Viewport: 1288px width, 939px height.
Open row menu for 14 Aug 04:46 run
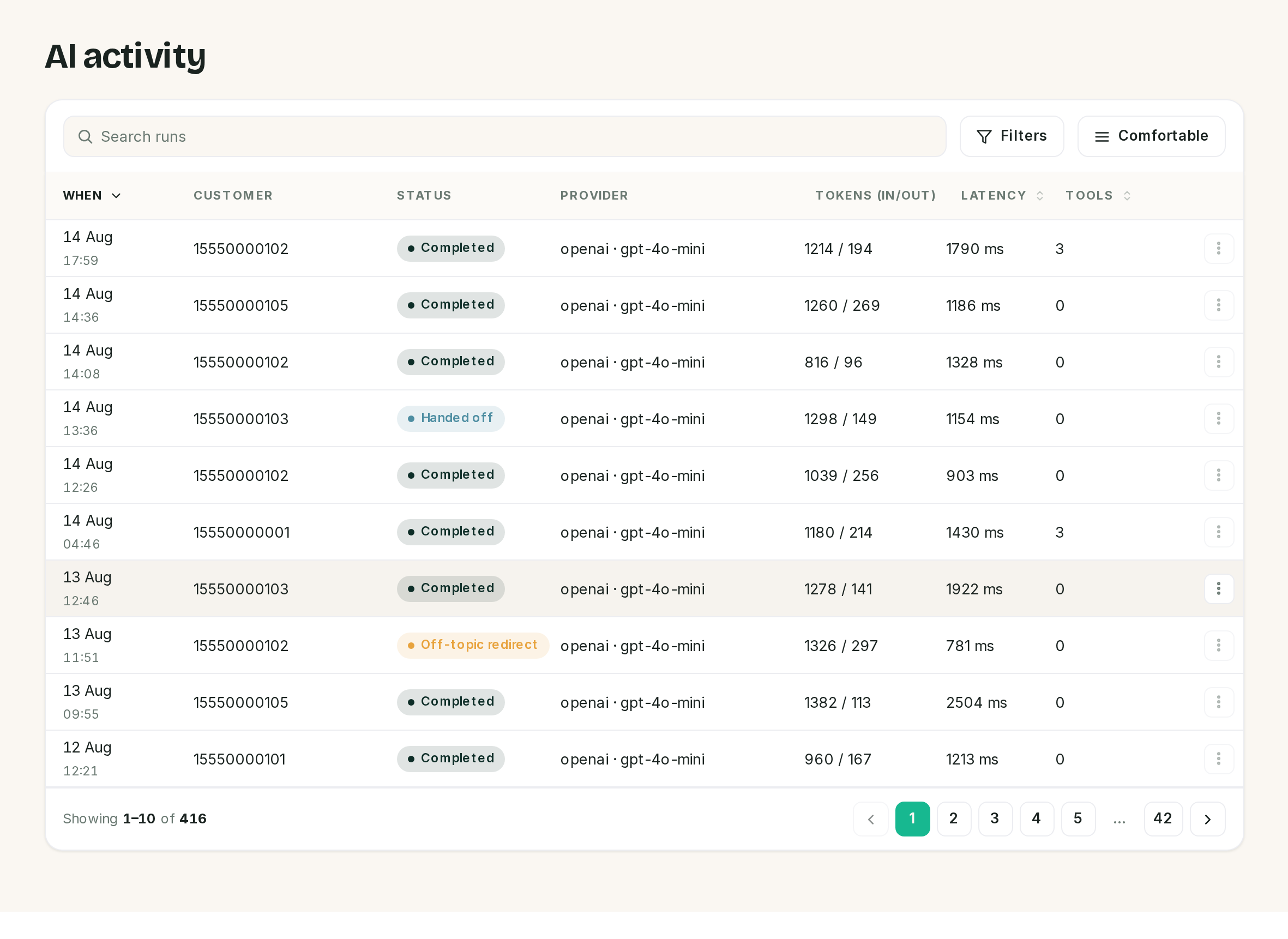[x=1218, y=532]
